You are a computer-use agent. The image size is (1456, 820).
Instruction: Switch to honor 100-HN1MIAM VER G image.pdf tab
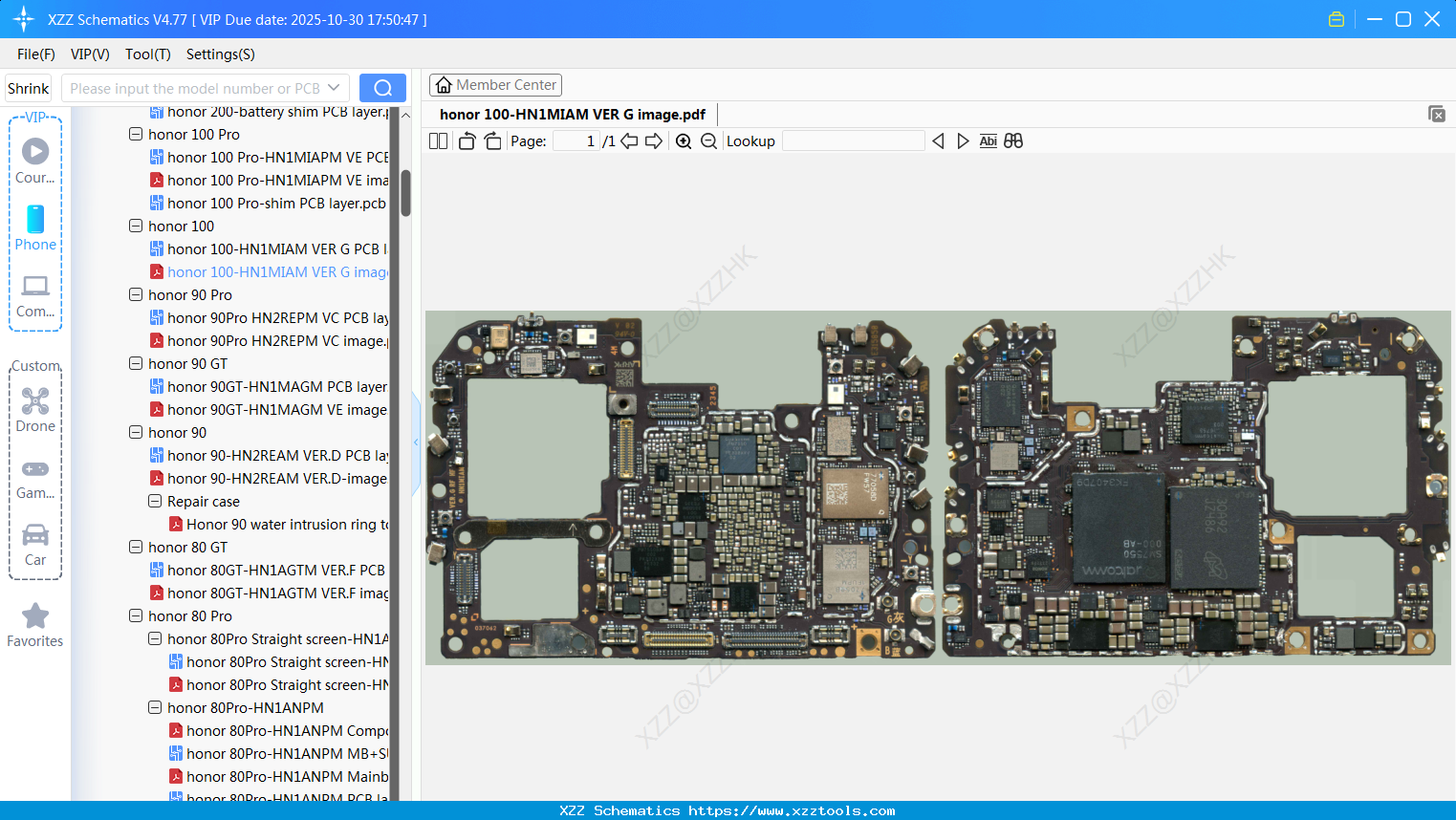click(573, 115)
